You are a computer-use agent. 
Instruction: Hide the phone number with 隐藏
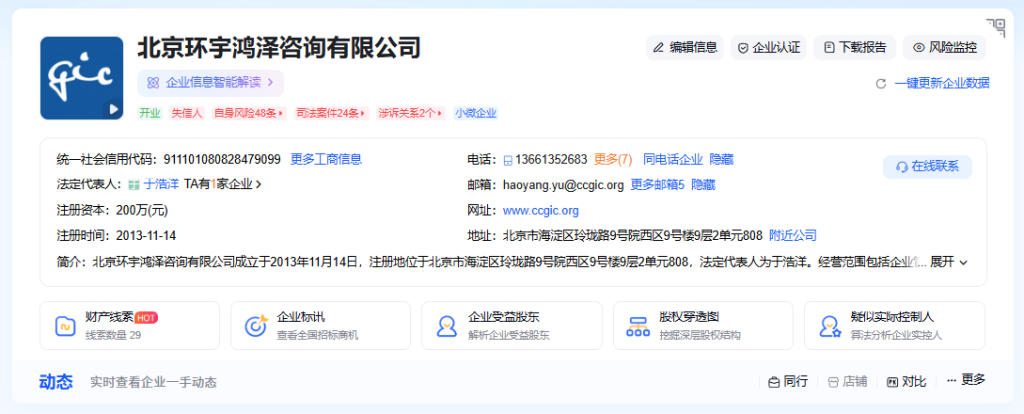722,159
